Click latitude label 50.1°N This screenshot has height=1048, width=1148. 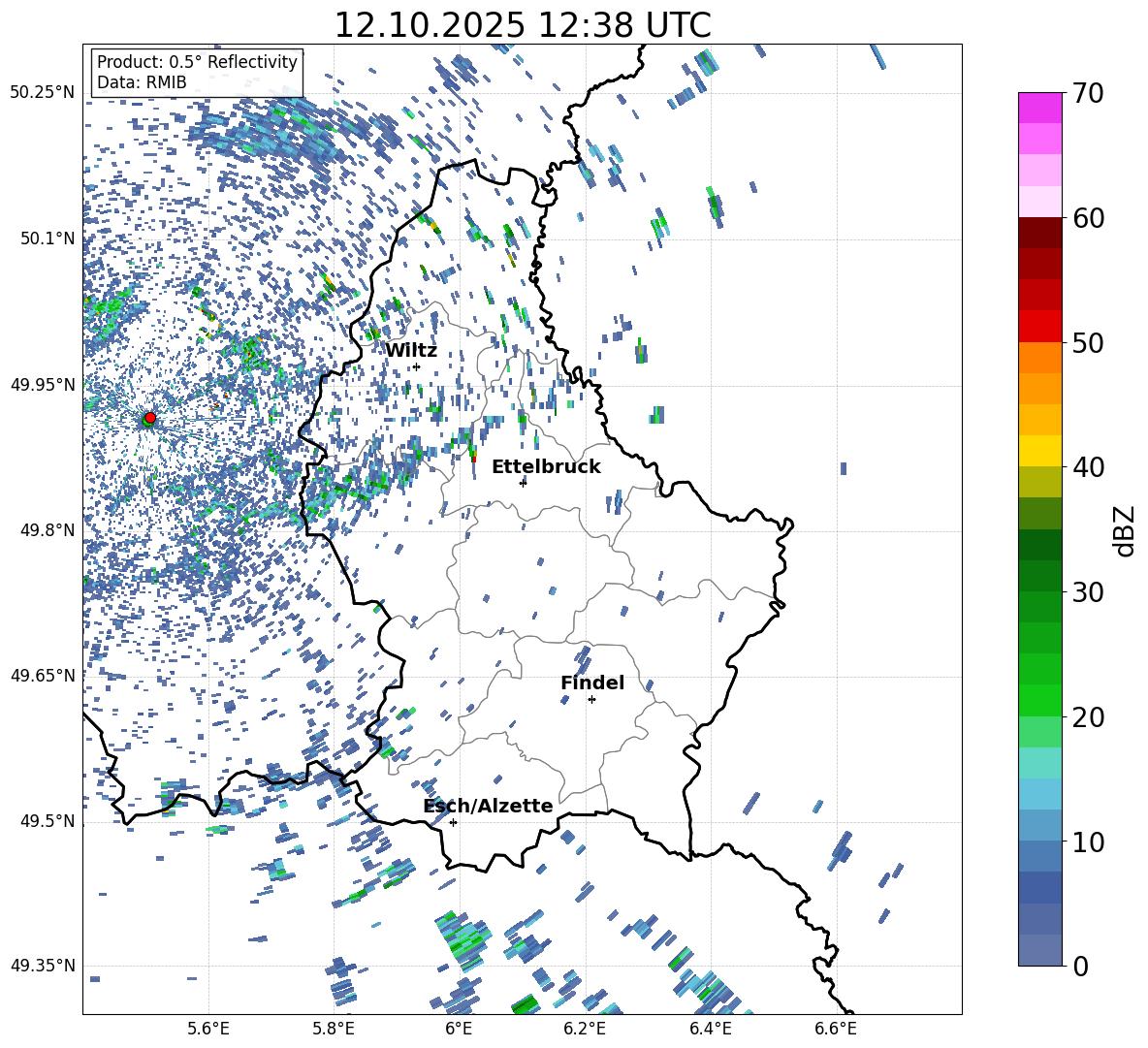coord(48,238)
